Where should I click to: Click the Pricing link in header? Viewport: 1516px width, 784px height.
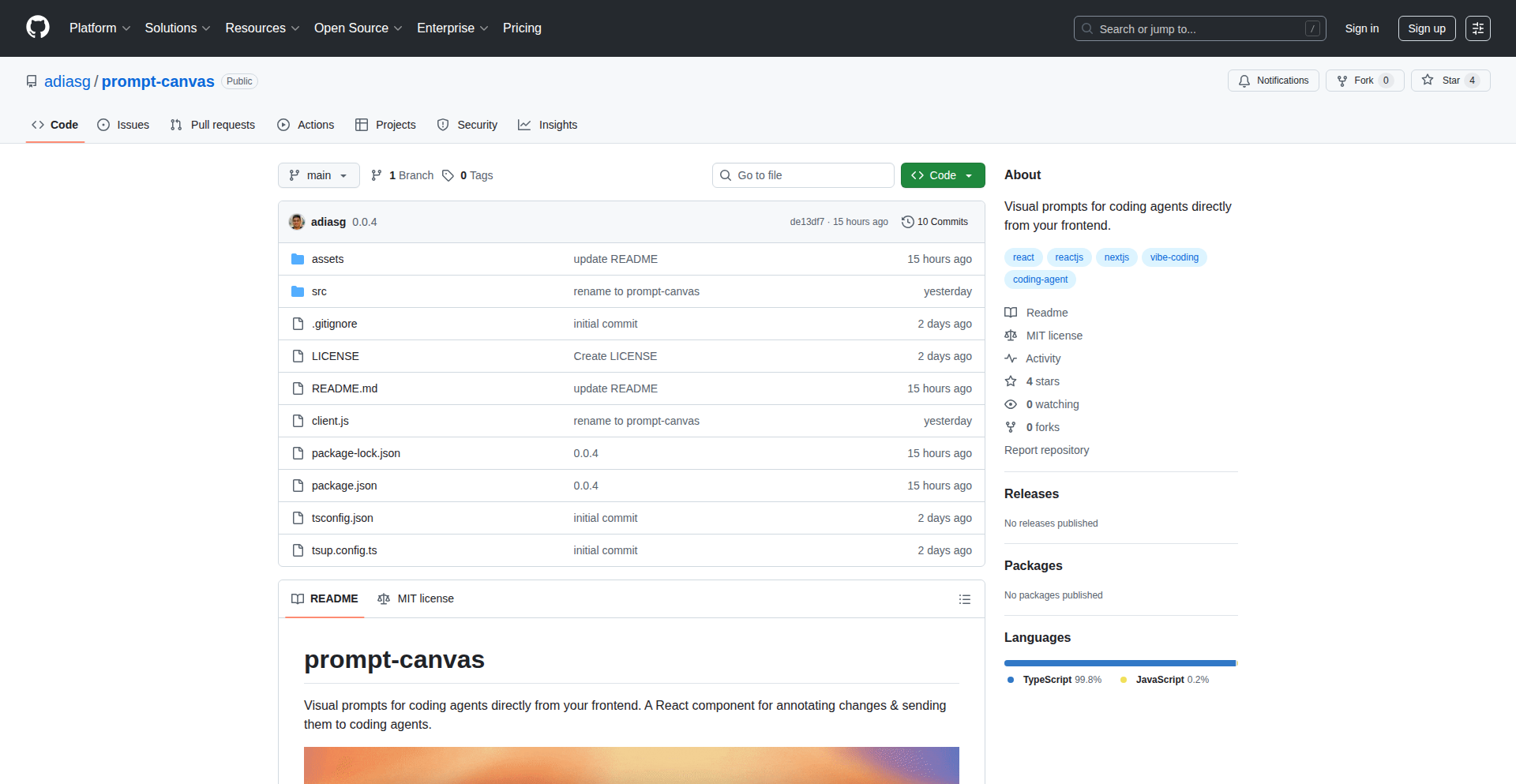pos(522,28)
